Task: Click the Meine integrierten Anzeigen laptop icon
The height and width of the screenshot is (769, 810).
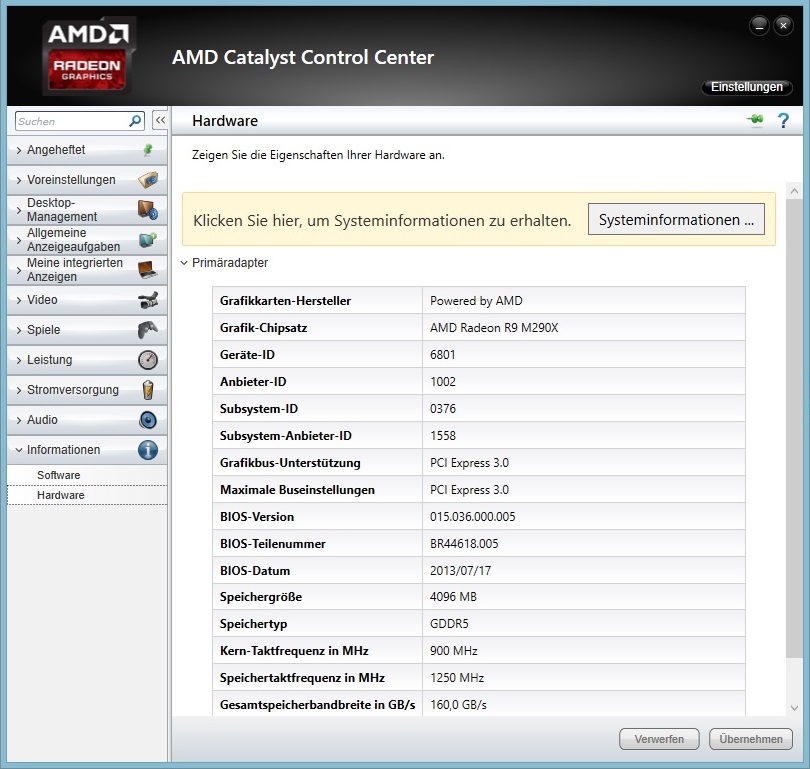Action: (x=148, y=270)
